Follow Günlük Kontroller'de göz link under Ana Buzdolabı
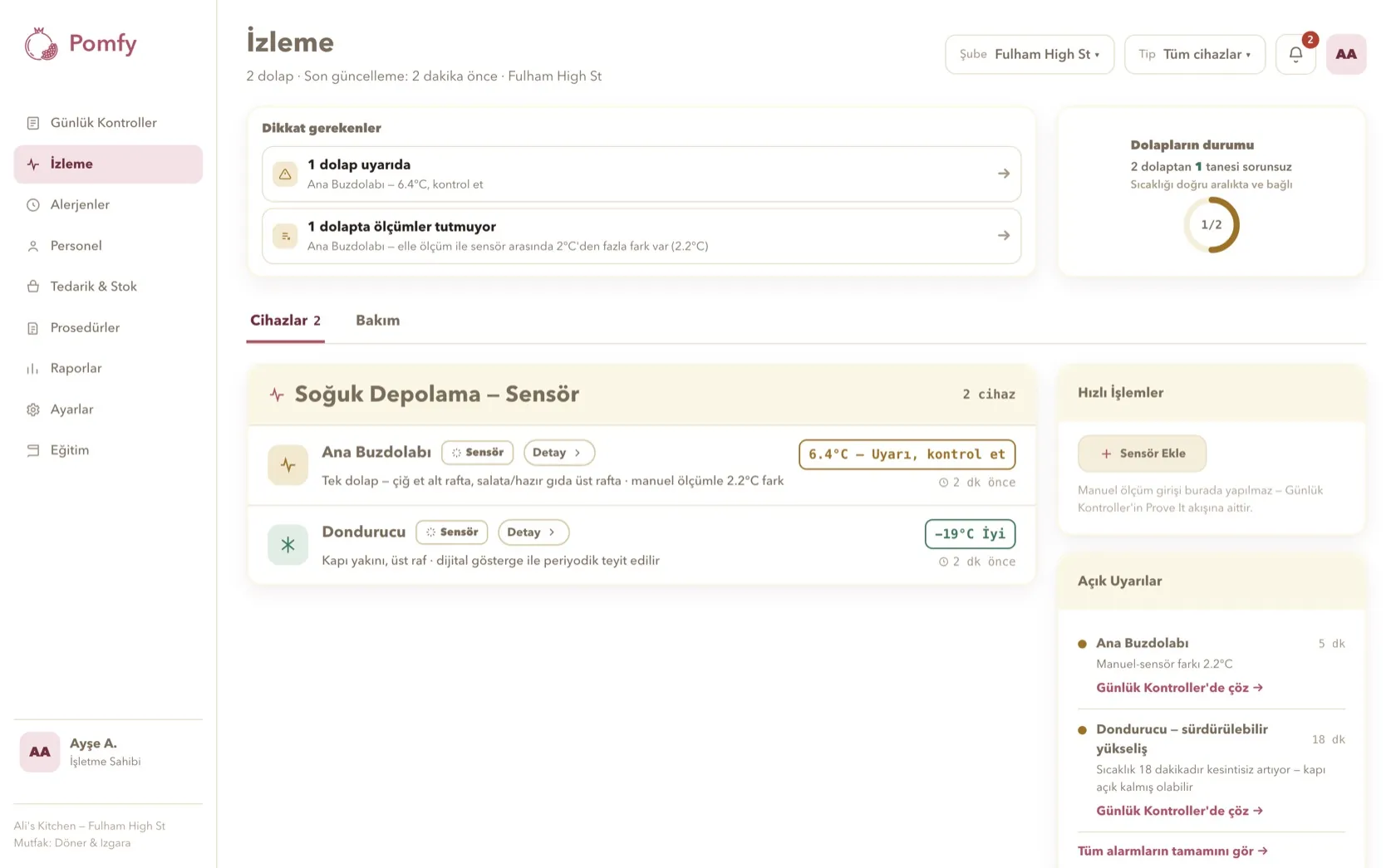The width and height of the screenshot is (1396, 868). [x=1179, y=688]
